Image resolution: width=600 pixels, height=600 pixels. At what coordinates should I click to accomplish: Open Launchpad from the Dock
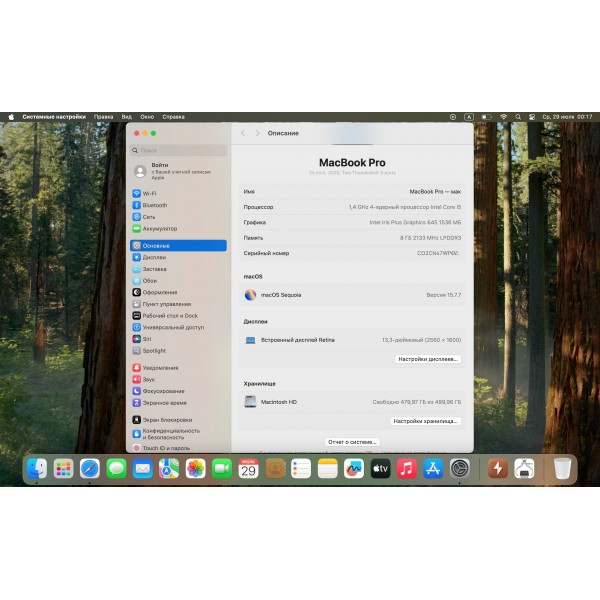64,468
